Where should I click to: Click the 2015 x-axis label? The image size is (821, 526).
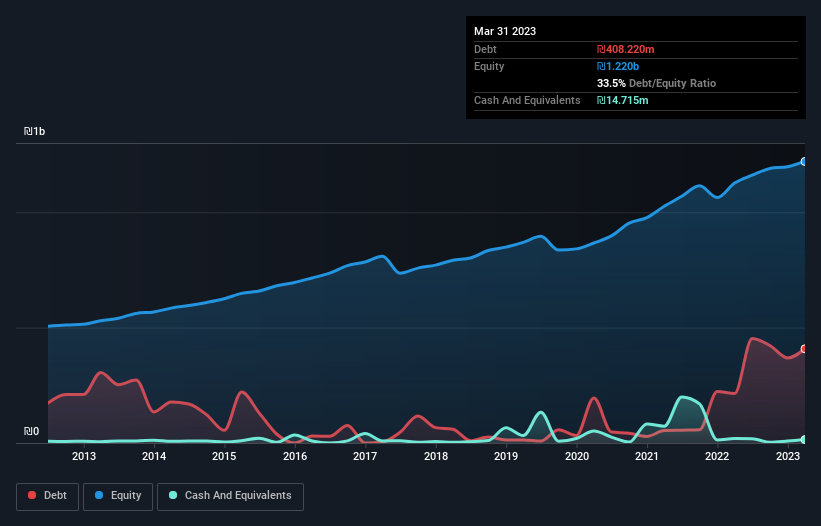[x=224, y=456]
